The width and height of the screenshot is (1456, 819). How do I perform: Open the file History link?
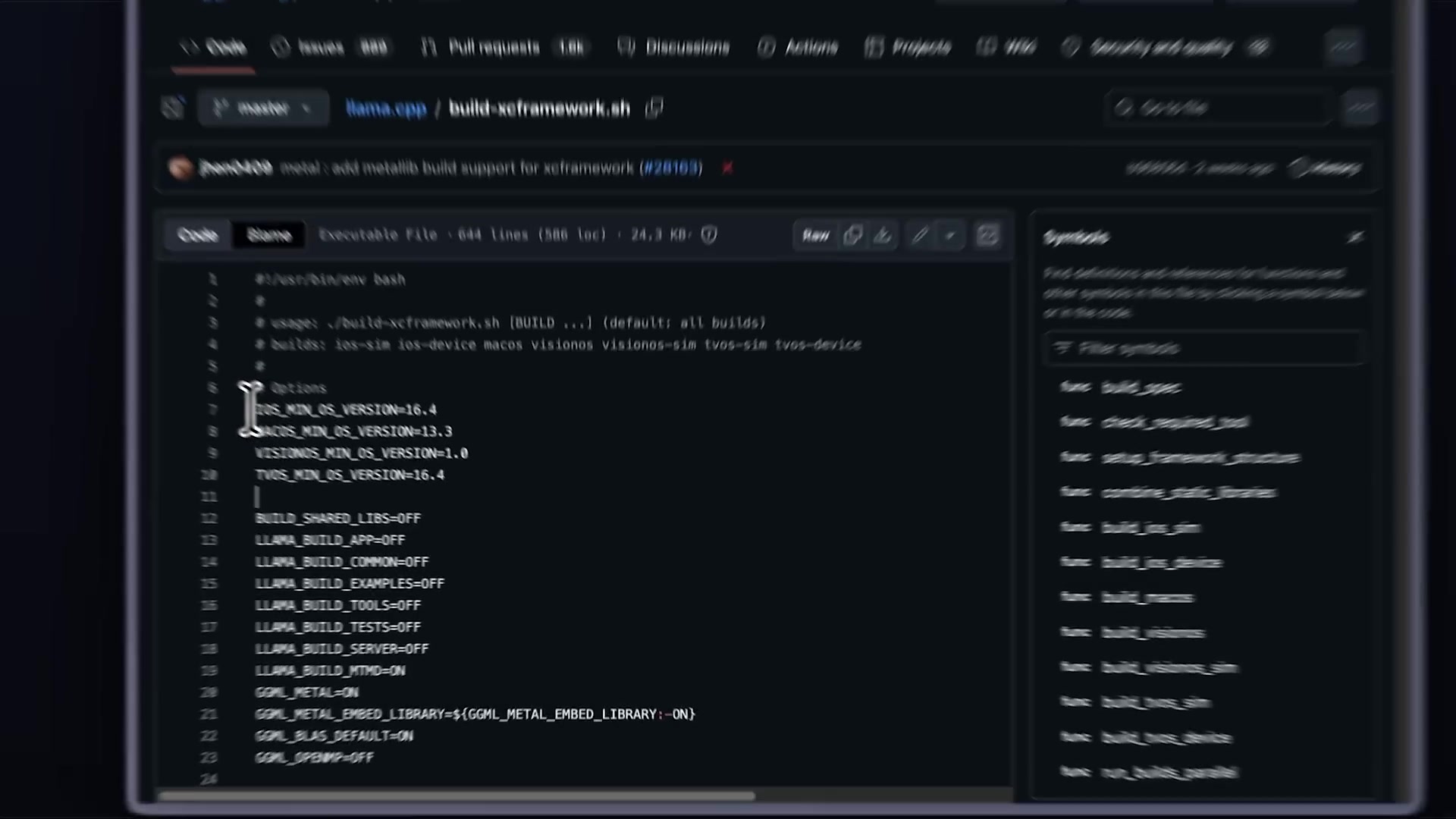1326,168
